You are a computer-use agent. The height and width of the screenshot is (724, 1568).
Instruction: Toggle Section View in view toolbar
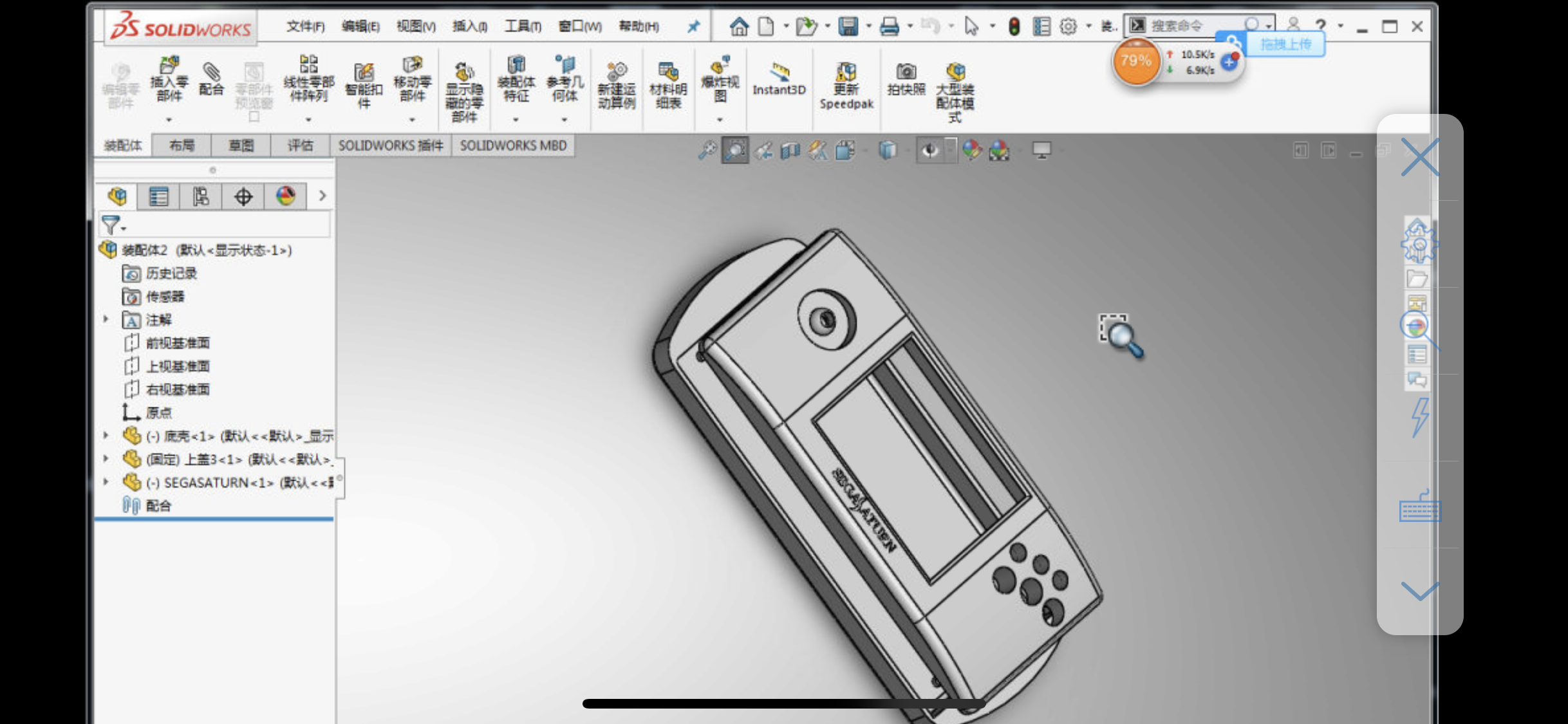pos(790,151)
